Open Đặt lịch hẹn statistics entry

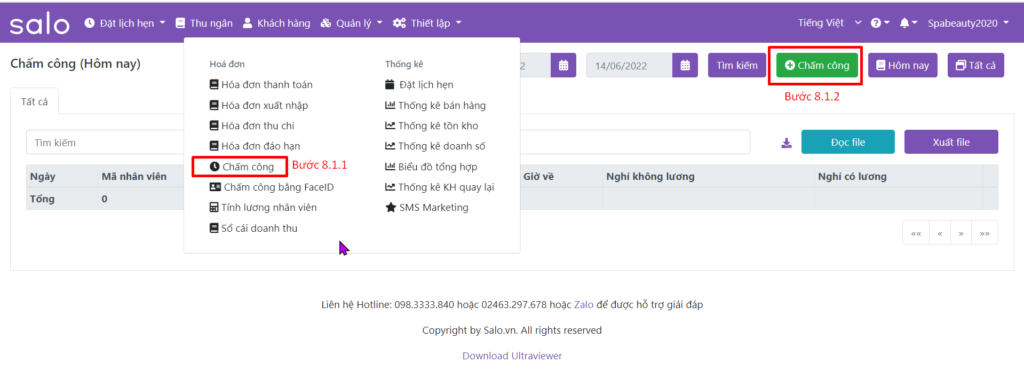click(419, 84)
